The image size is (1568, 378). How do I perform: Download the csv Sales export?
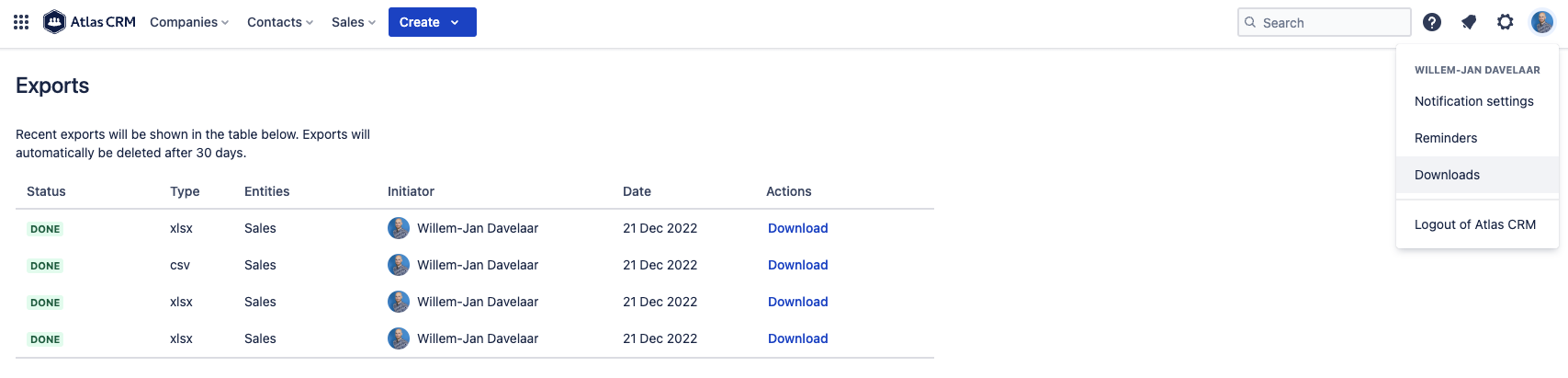pos(797,265)
